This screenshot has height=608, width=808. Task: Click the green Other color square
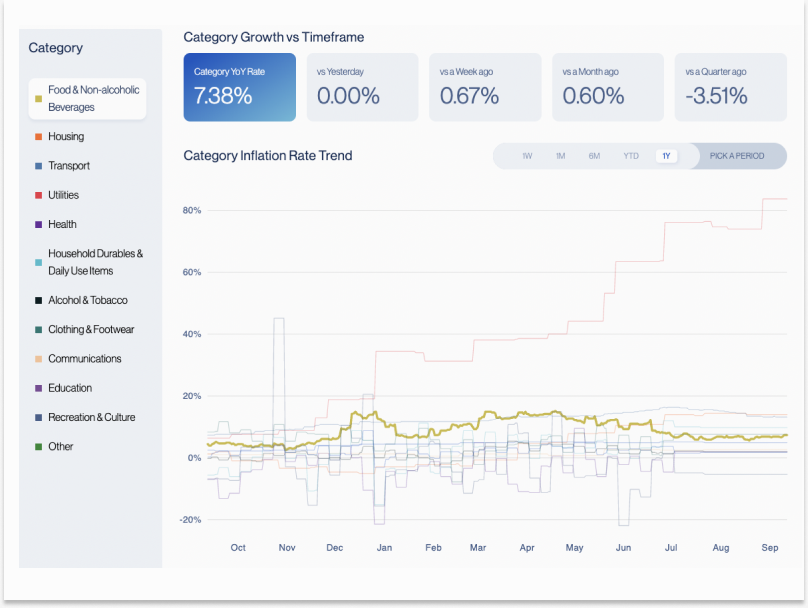38,446
